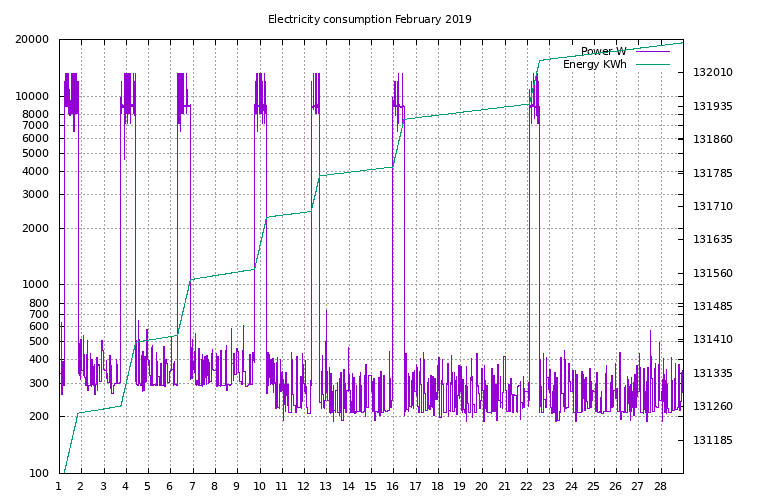Click the 'Power W' legend label

click(603, 51)
